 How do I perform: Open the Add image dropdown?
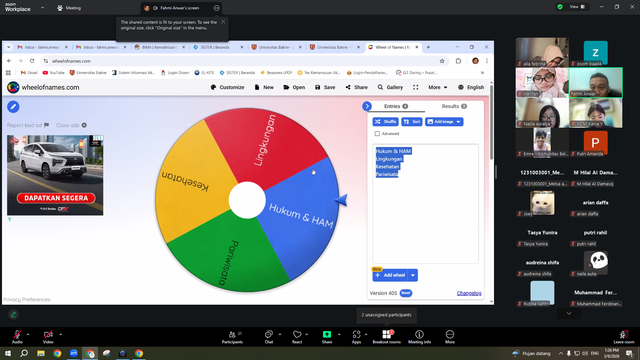tap(444, 122)
